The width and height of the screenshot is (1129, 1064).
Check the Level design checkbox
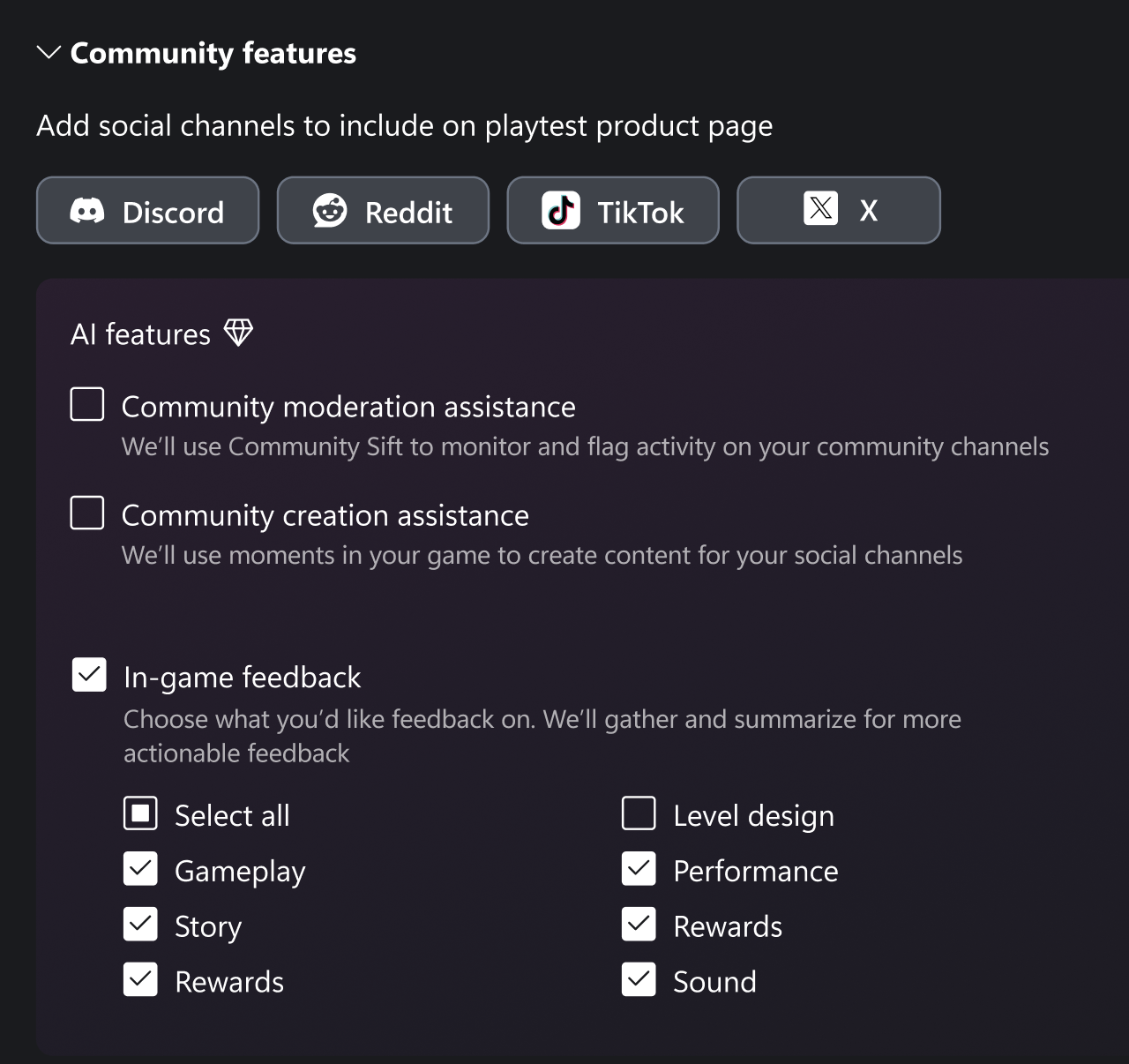tap(639, 813)
